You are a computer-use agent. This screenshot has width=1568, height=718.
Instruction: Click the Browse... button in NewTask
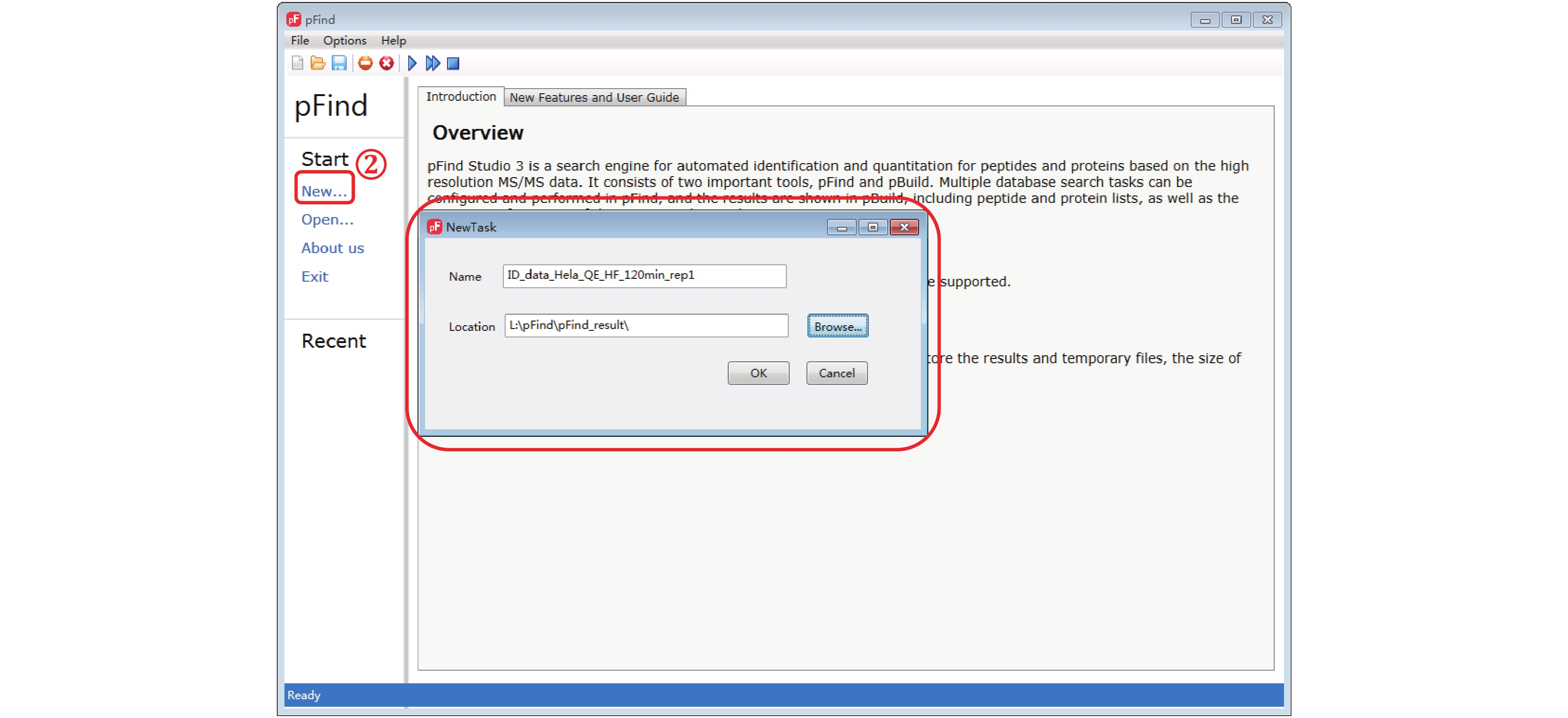coord(837,326)
